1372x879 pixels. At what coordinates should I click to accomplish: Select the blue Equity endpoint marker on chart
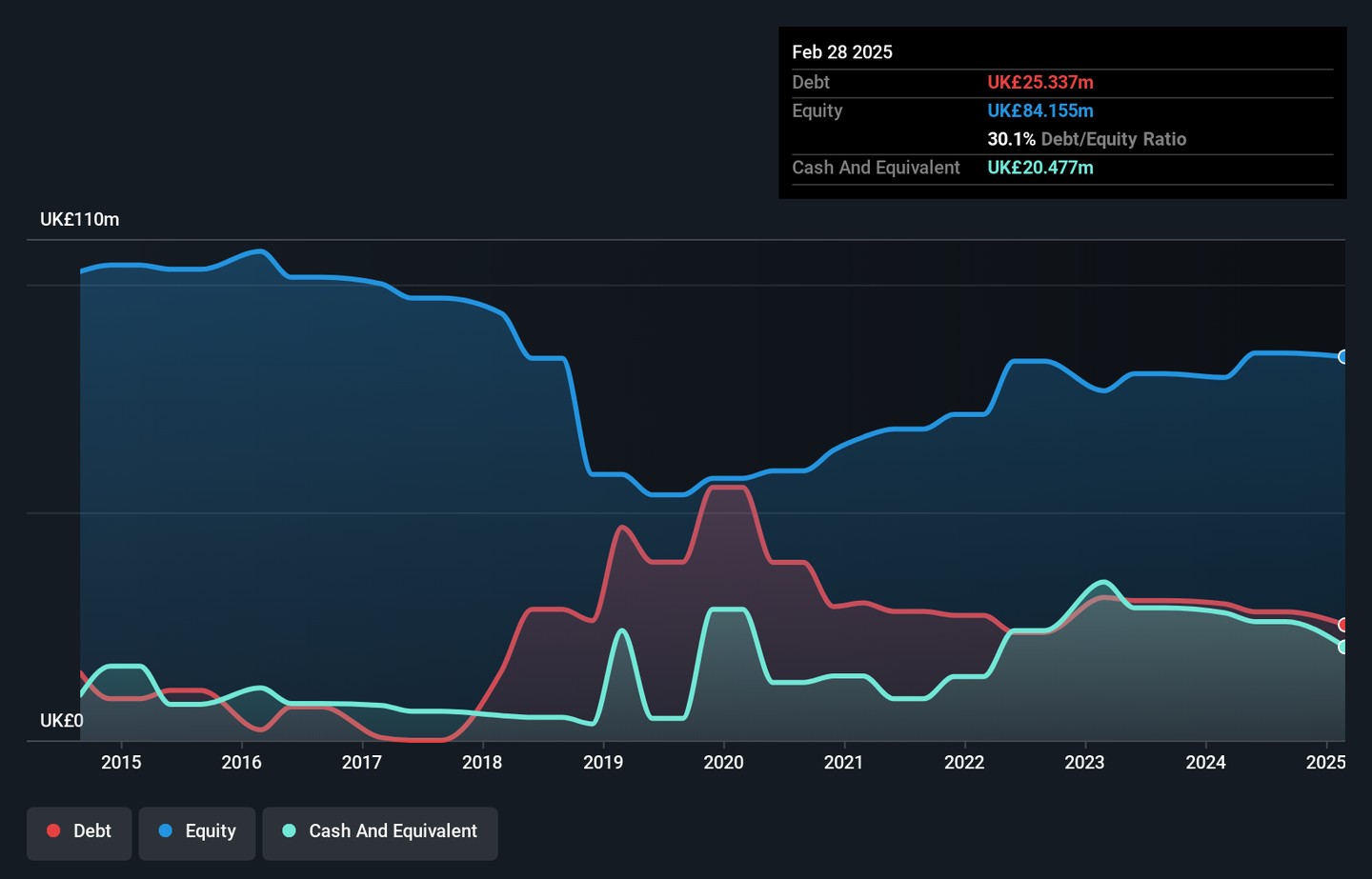[x=1343, y=357]
